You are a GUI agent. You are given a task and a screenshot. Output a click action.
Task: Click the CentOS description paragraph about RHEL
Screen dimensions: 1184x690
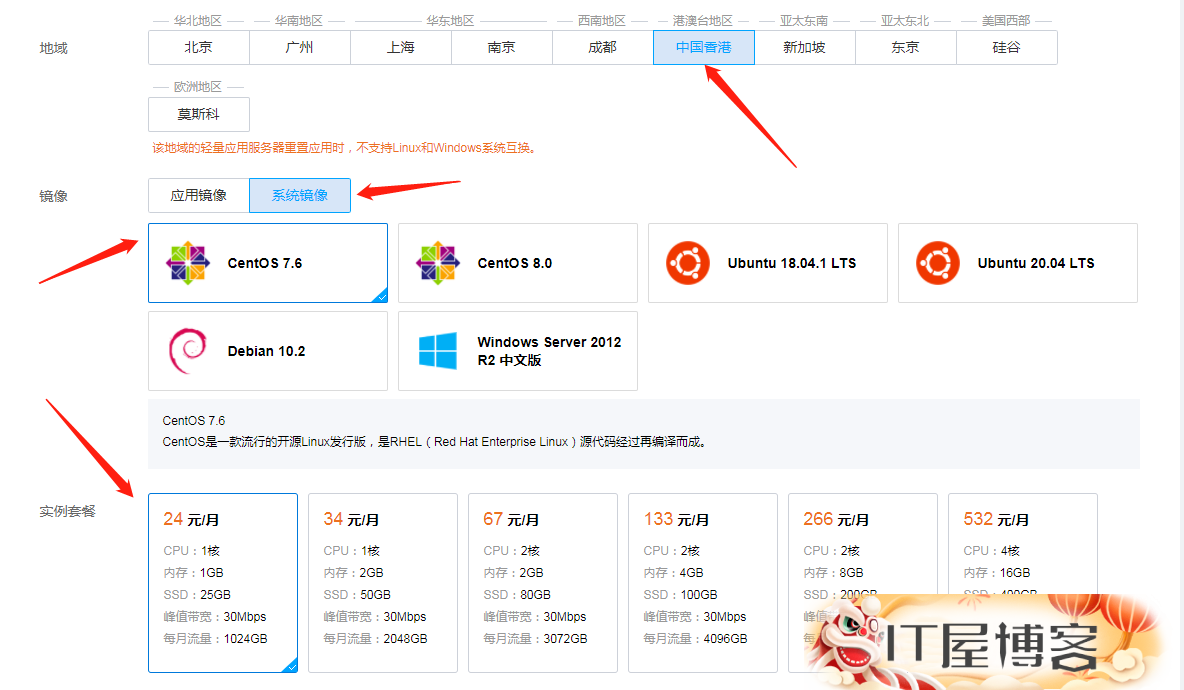pyautogui.click(x=436, y=442)
